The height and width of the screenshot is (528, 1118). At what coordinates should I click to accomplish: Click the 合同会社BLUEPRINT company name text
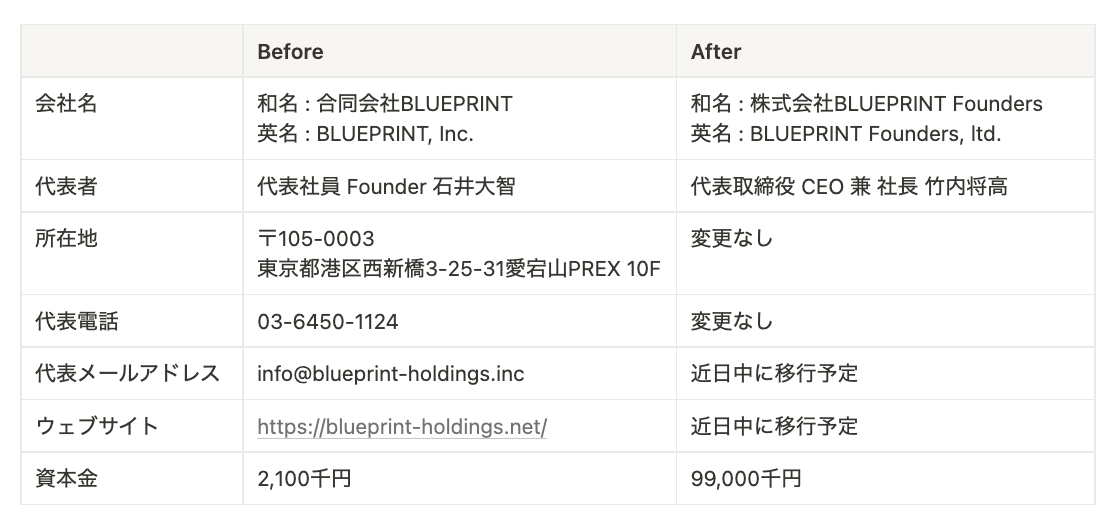[414, 104]
